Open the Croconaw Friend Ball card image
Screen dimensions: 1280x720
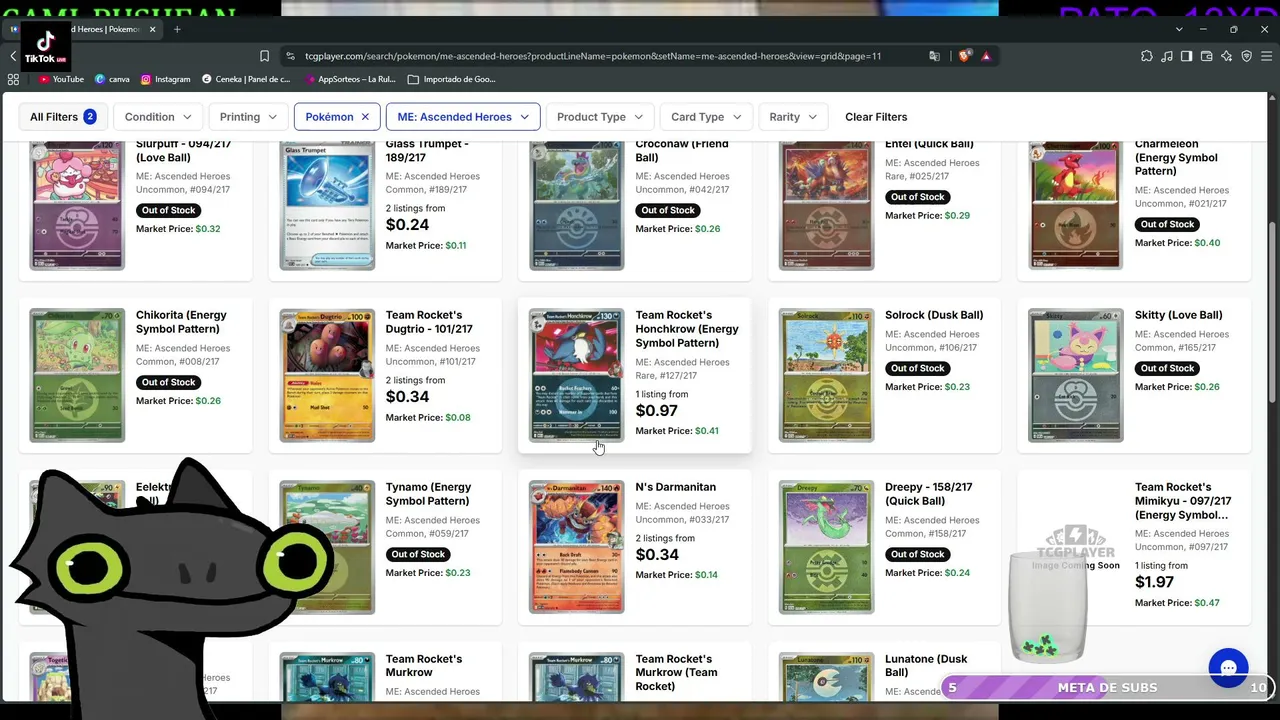pos(577,205)
